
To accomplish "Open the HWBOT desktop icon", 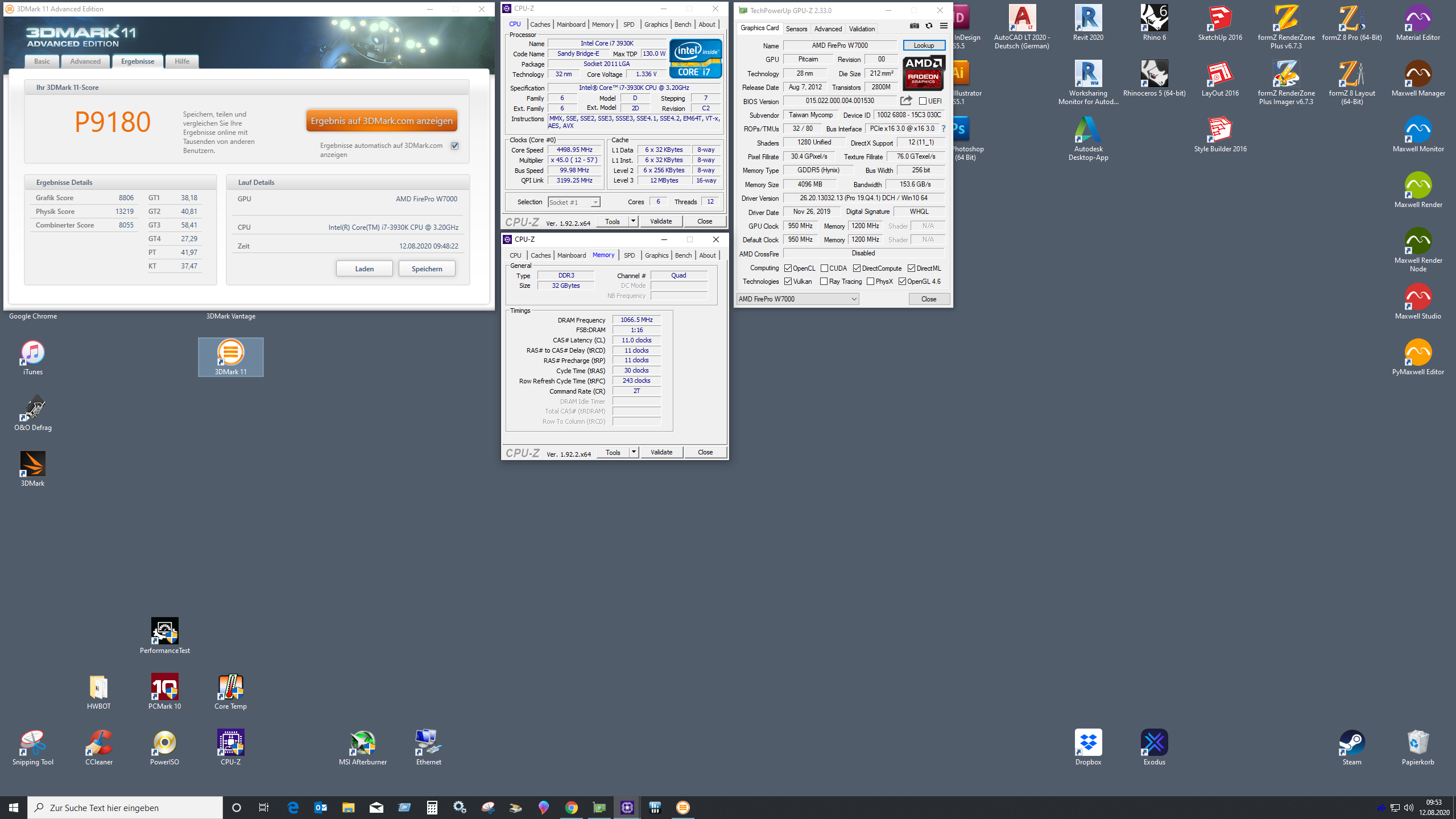I will pyautogui.click(x=98, y=692).
